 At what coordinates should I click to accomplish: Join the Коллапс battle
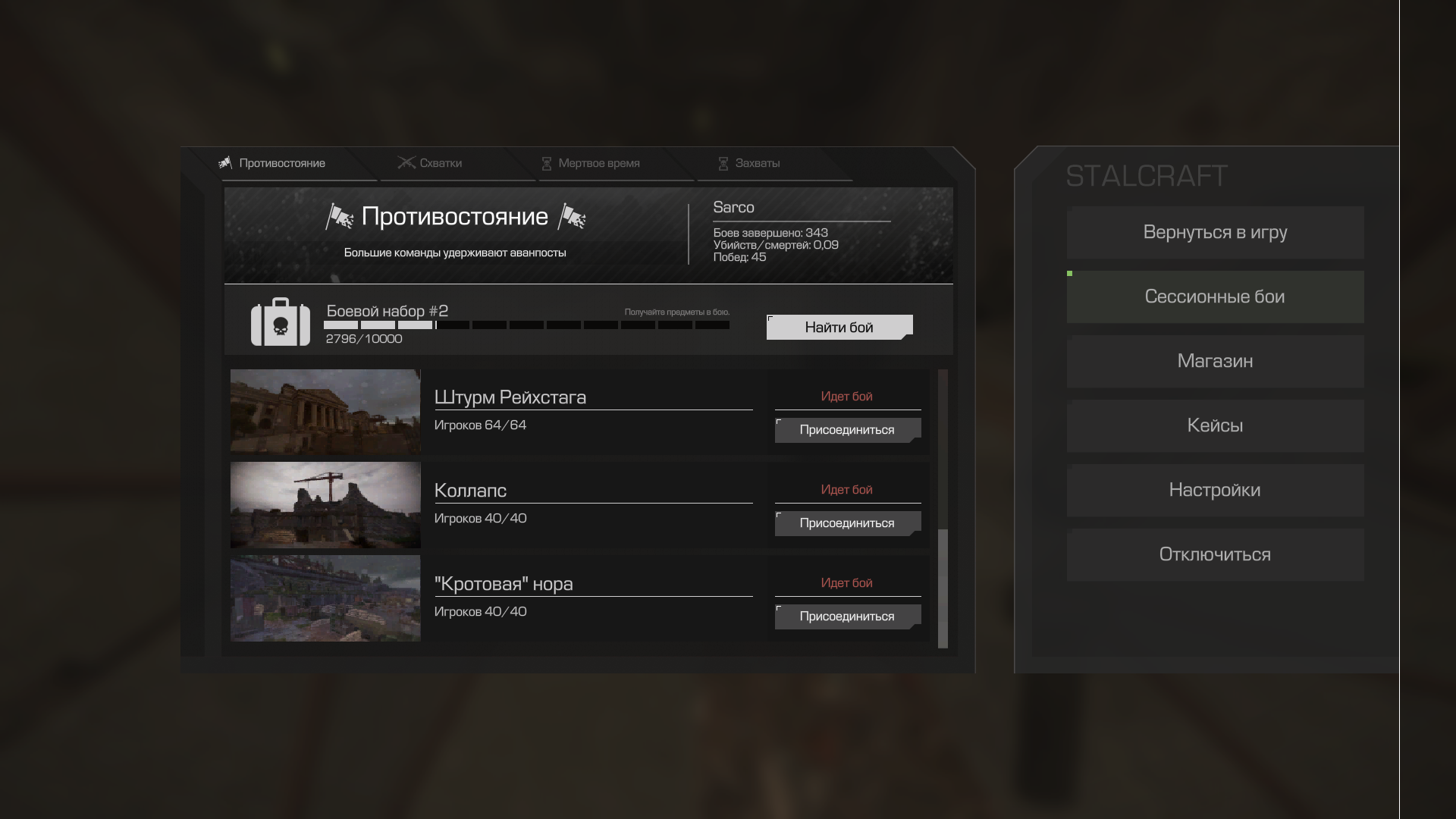point(848,523)
